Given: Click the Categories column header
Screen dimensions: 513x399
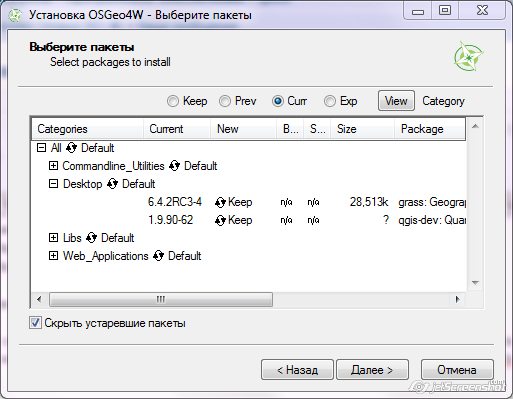Looking at the screenshot, I should coord(88,129).
